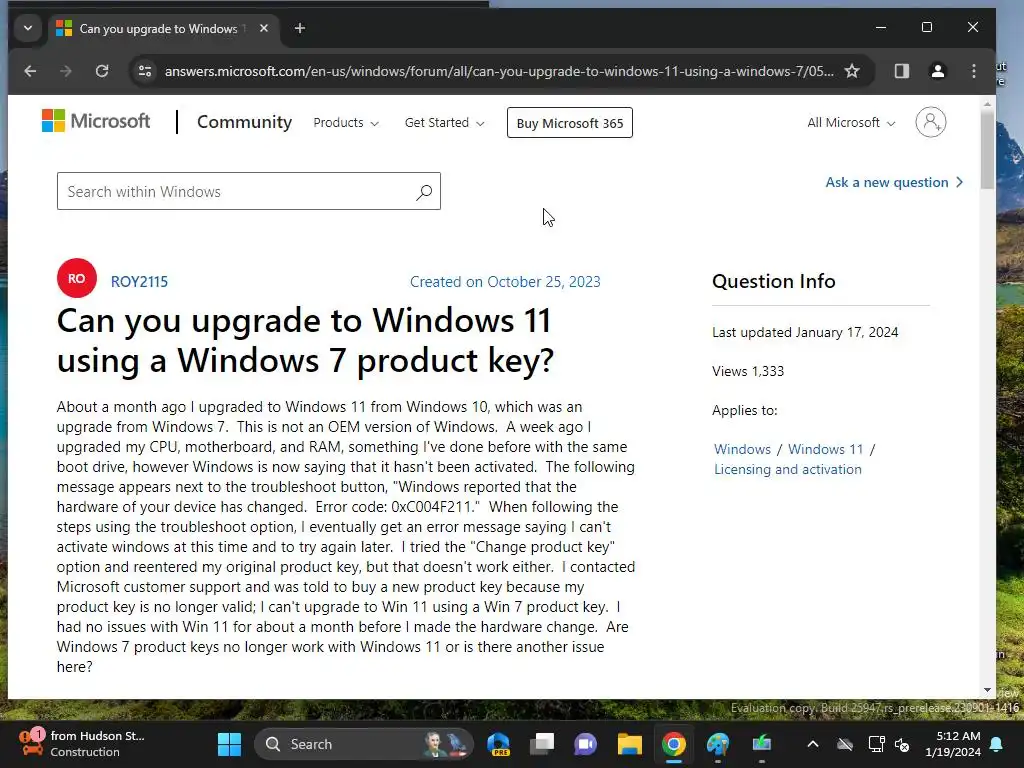Viewport: 1024px width, 768px height.
Task: Open Microsoft Edge from taskbar
Action: pos(498,744)
